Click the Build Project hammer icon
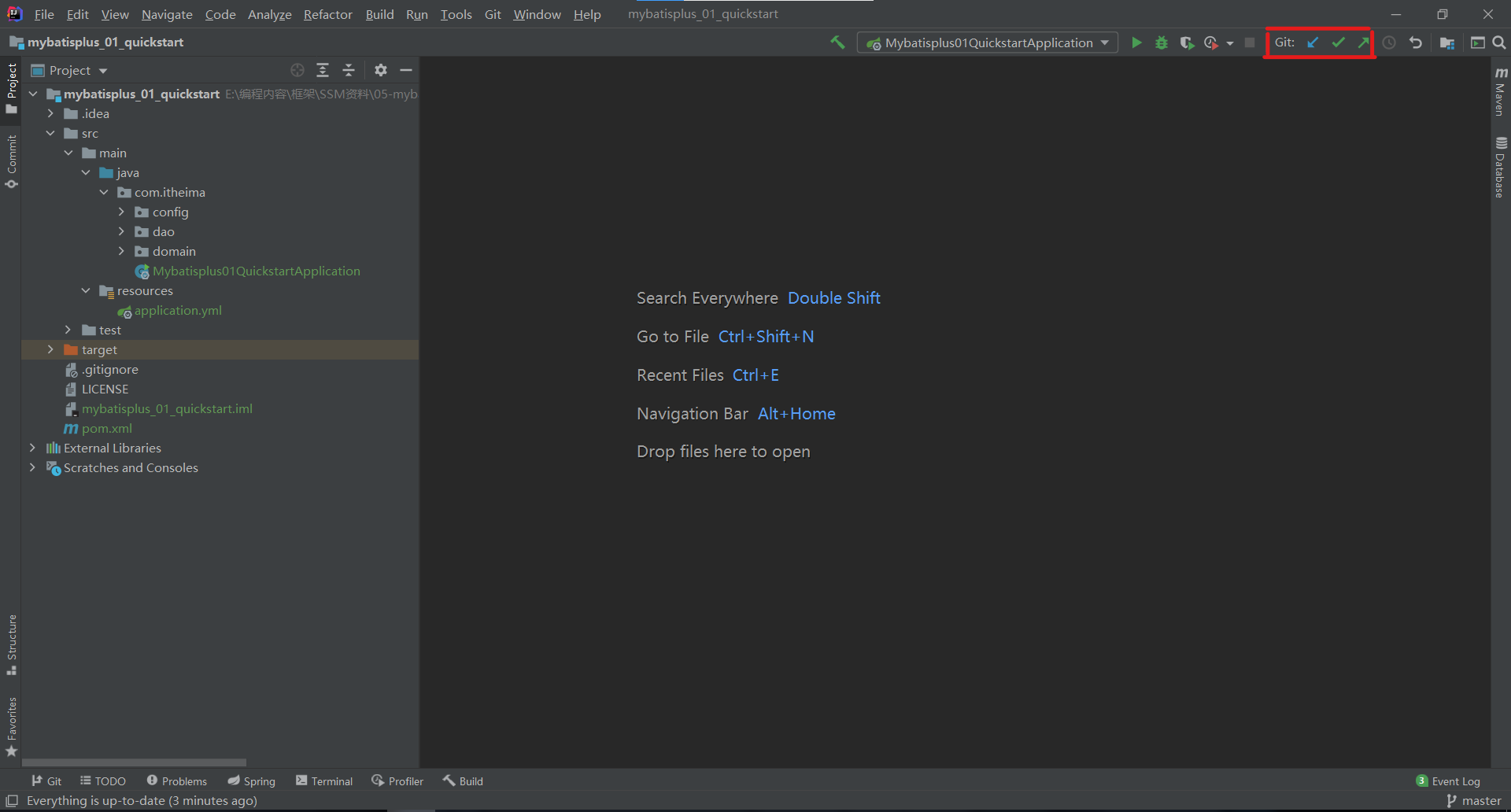This screenshot has height=812, width=1511. pos(837,42)
